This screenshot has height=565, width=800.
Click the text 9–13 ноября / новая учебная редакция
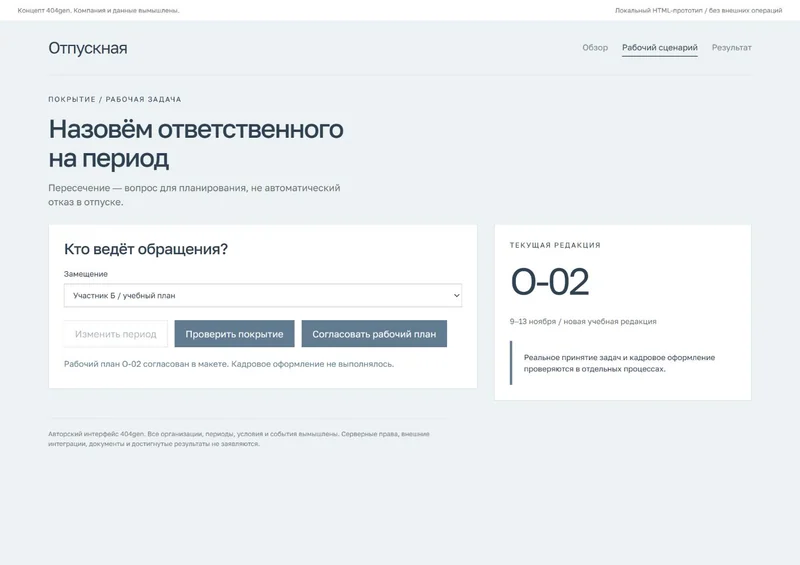[x=583, y=322]
